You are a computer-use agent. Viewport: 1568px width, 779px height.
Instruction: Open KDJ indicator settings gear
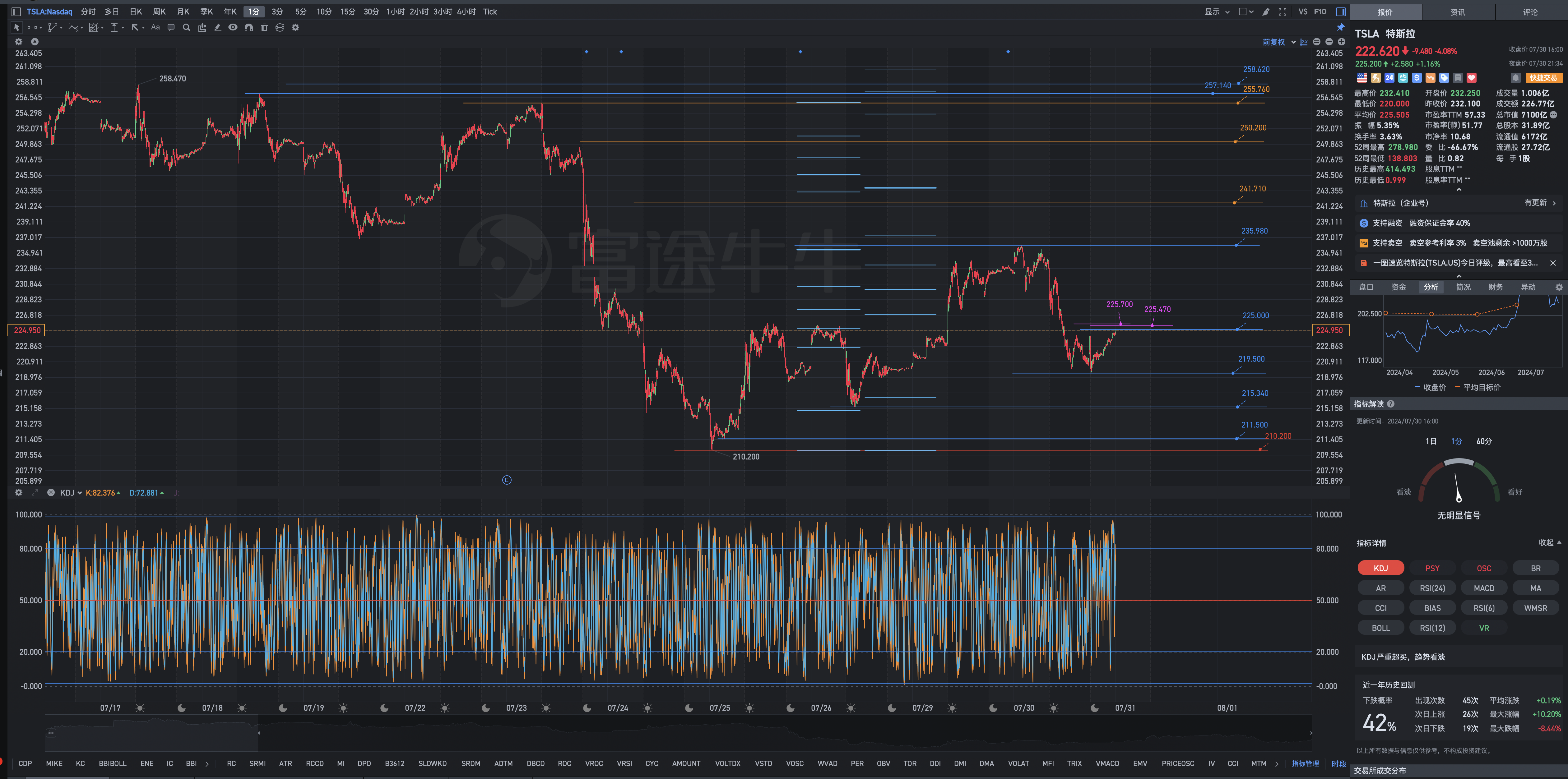coord(18,492)
